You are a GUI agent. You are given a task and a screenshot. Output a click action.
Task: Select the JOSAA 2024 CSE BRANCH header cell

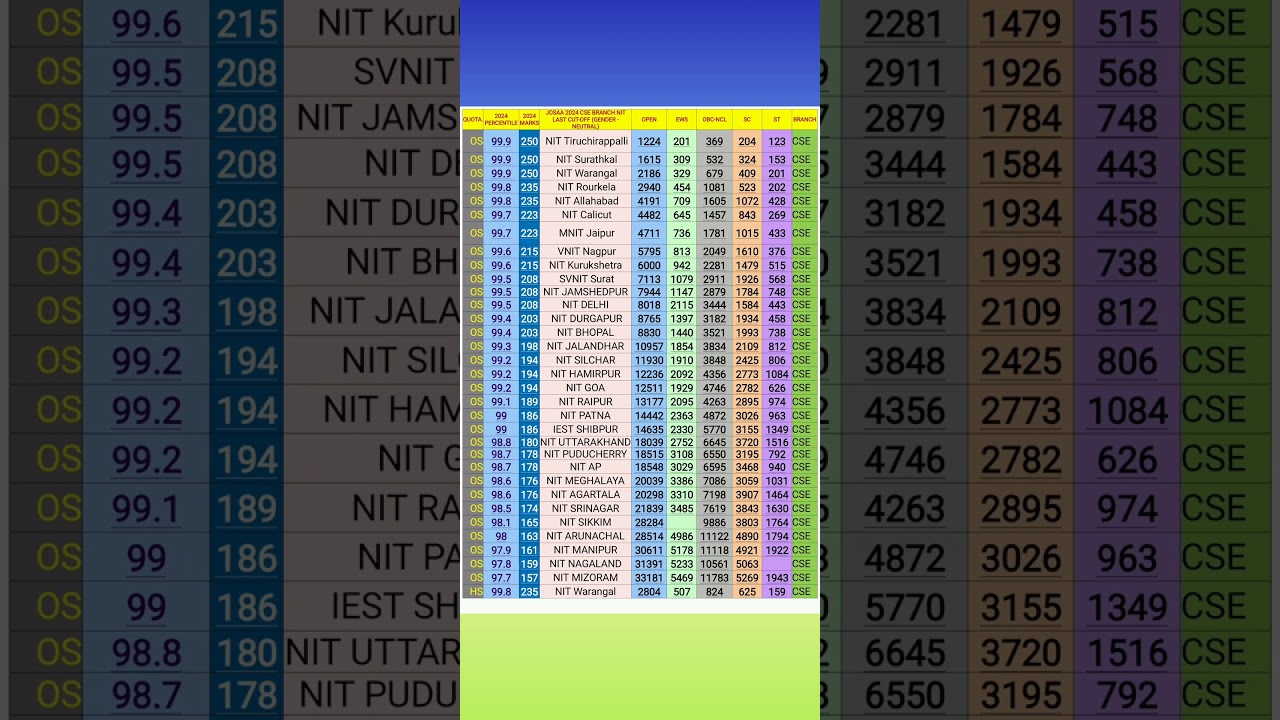(x=586, y=119)
